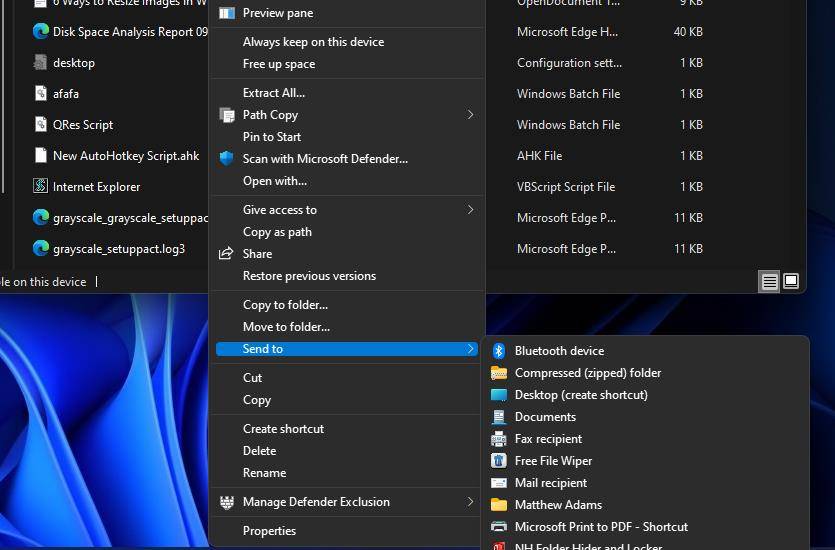The image size is (835, 550).
Task: Switch to large thumbnails view button
Action: 791,281
